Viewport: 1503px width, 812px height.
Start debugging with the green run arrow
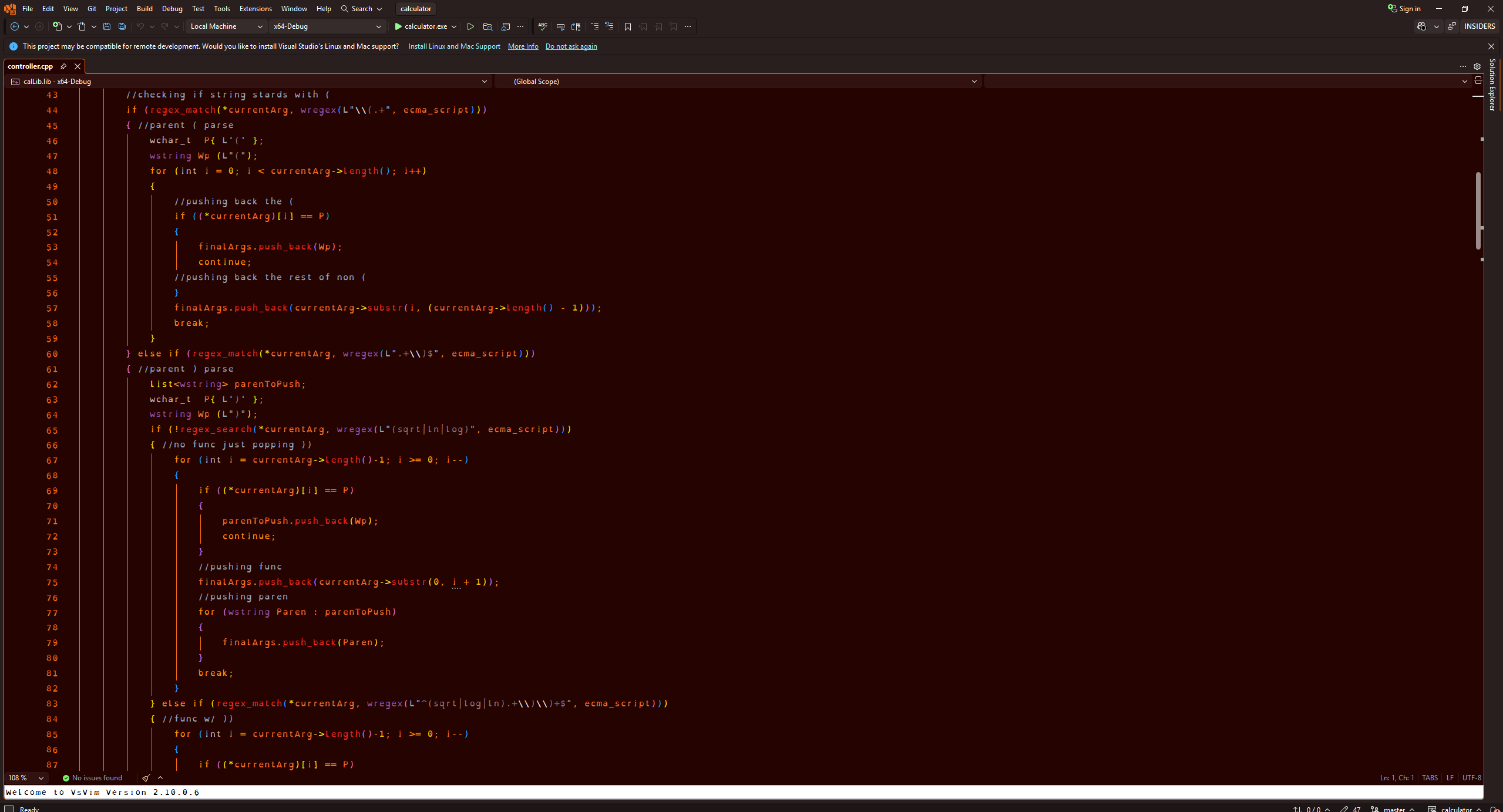[x=470, y=26]
